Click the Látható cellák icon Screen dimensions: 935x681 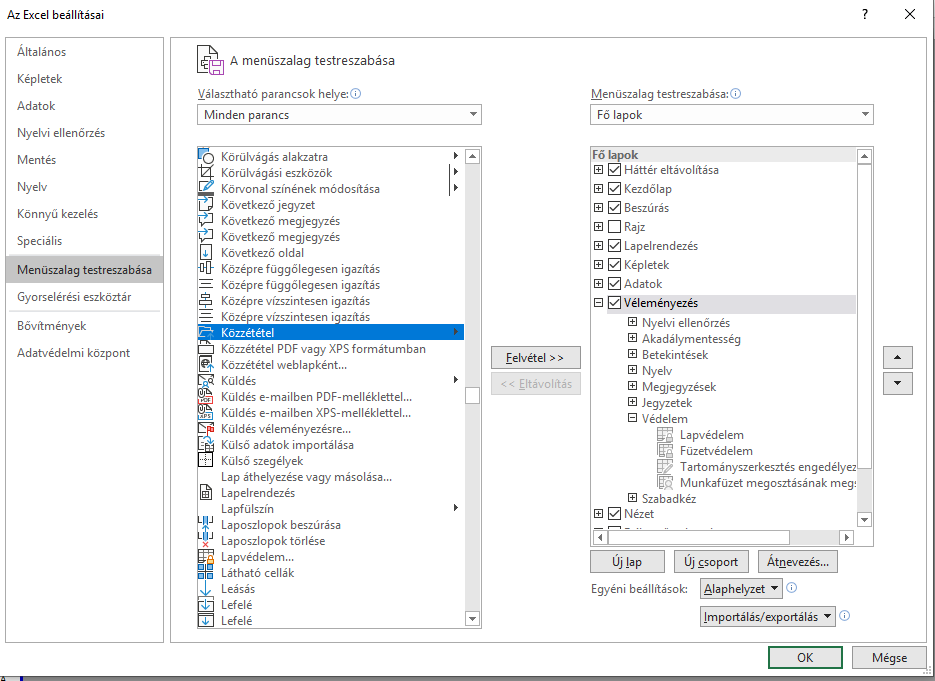click(206, 572)
